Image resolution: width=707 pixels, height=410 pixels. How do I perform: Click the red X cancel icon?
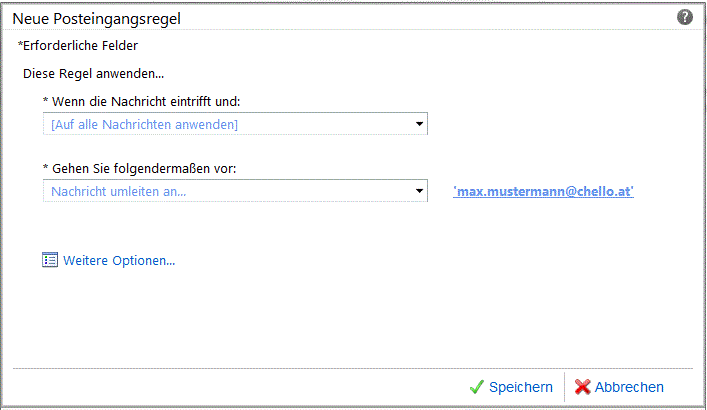[x=582, y=387]
